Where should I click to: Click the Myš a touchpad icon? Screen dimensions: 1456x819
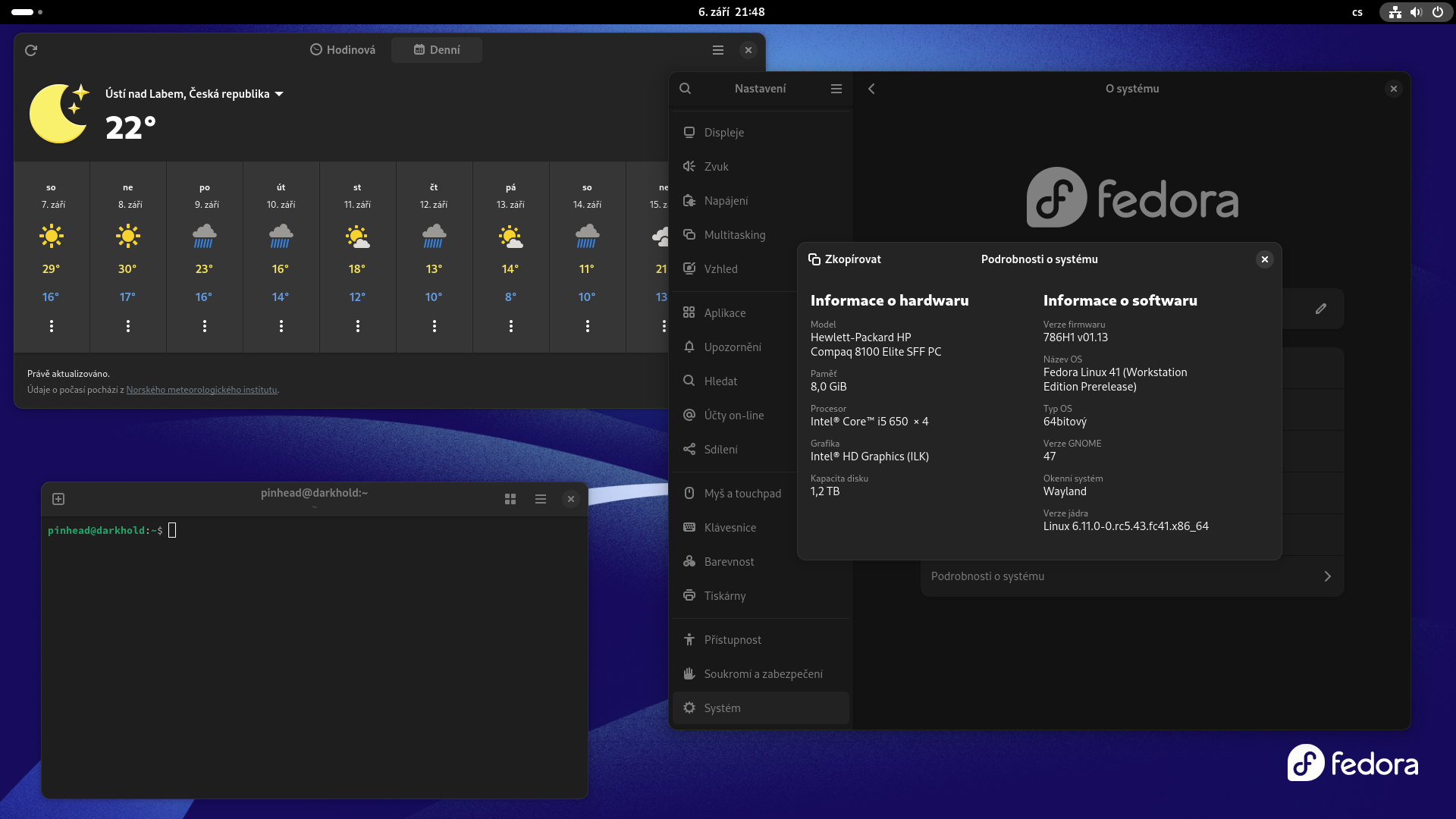pos(689,493)
